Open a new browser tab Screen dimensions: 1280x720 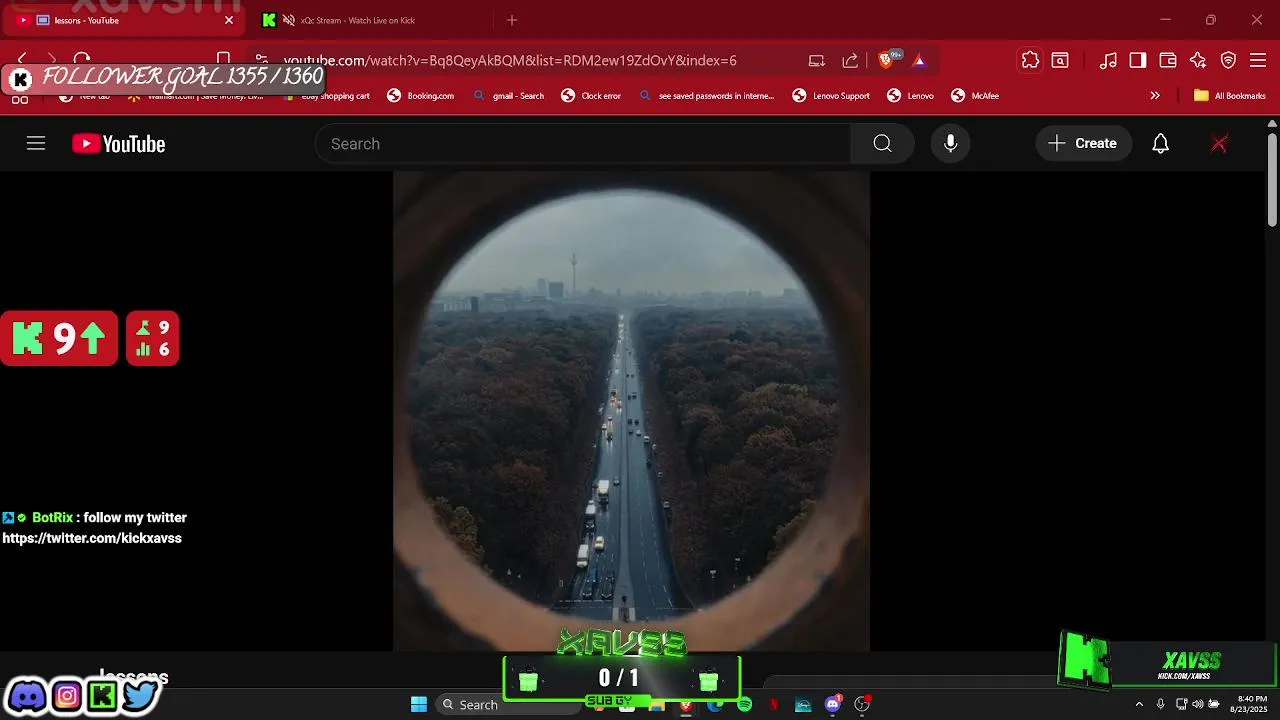pyautogui.click(x=512, y=20)
